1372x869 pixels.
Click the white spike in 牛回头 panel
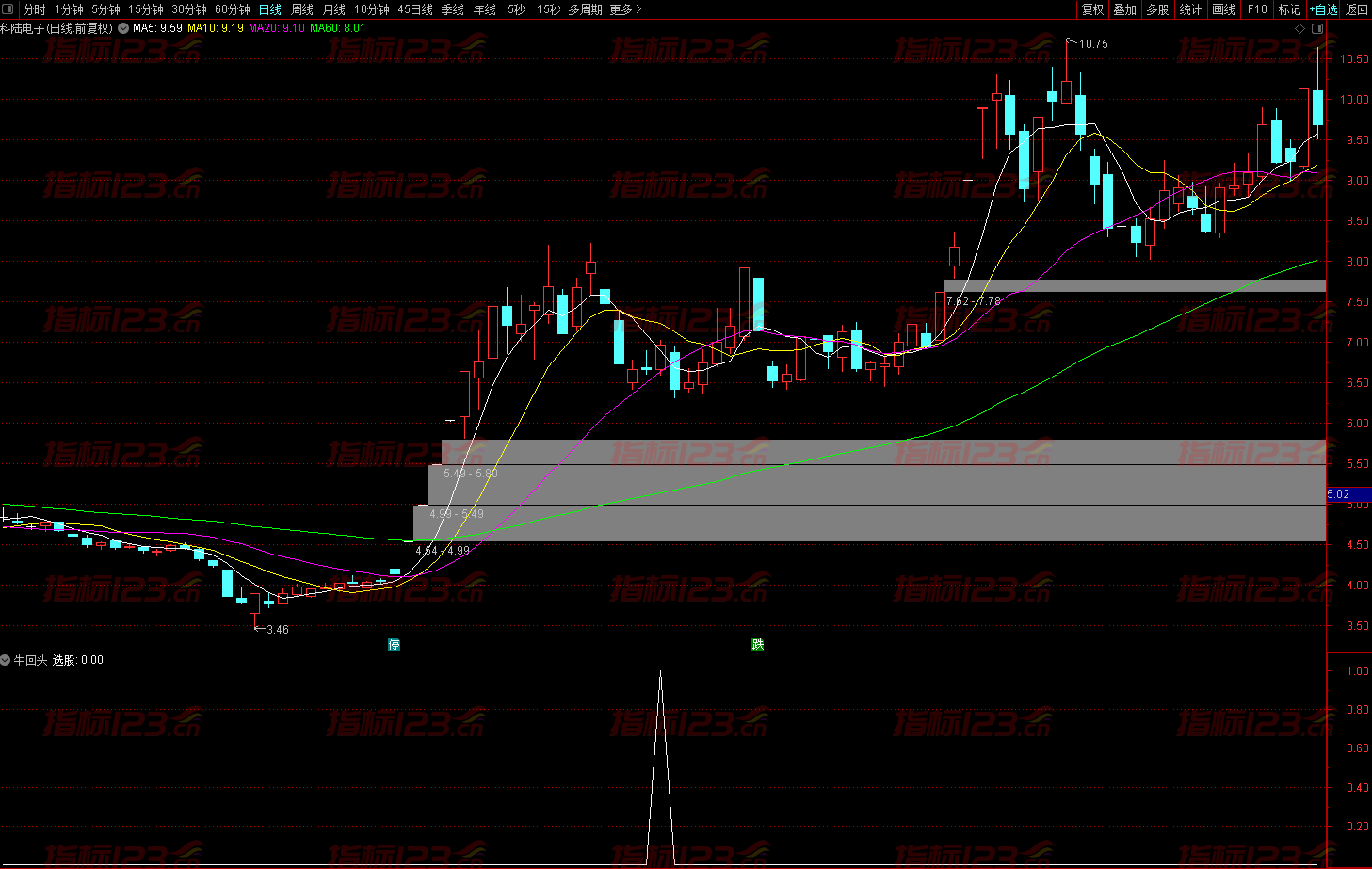pos(660,767)
